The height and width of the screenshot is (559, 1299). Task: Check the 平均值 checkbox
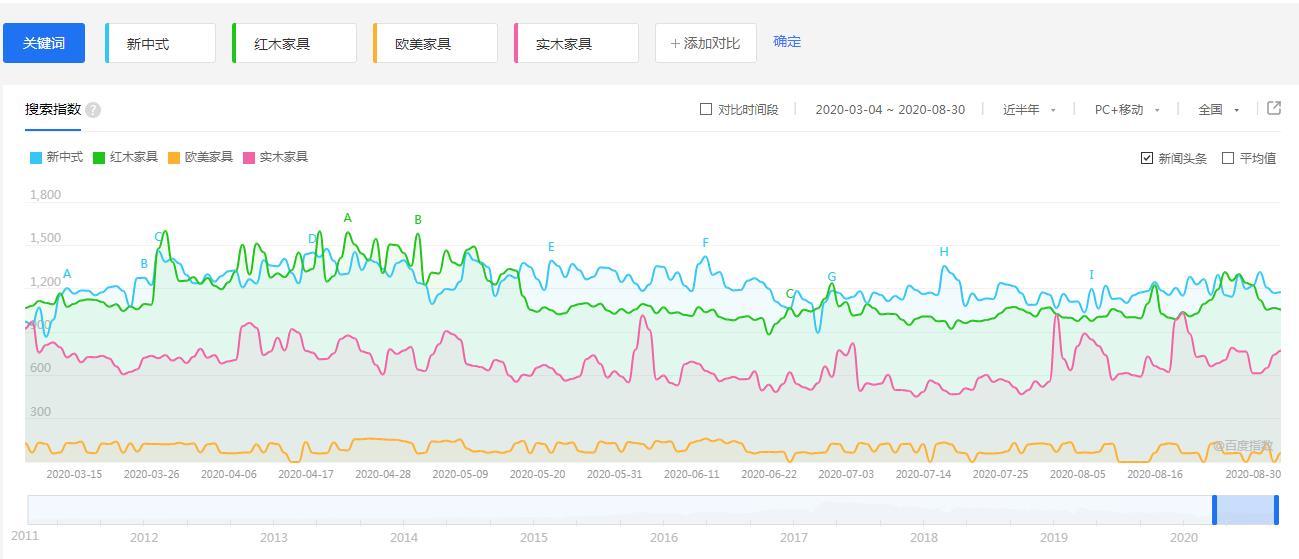point(1228,158)
